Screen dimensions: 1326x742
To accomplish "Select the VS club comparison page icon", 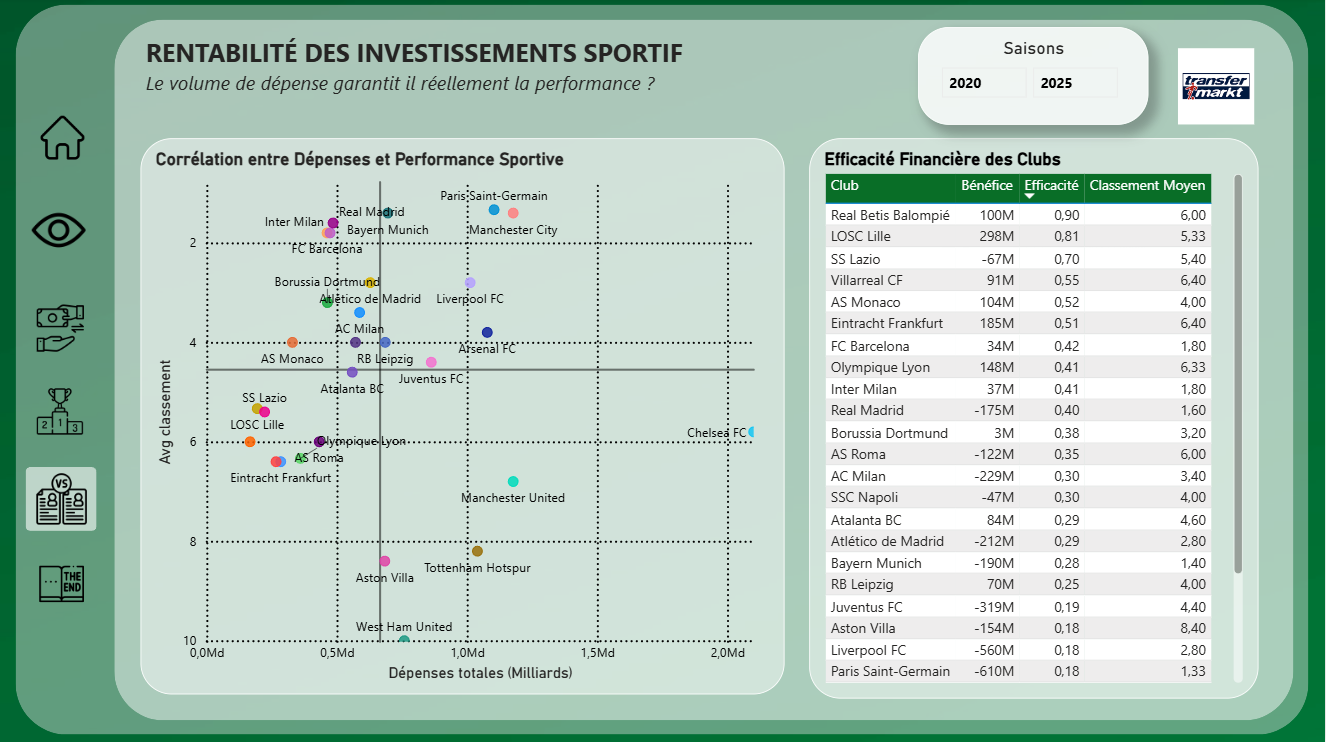I will [x=61, y=499].
